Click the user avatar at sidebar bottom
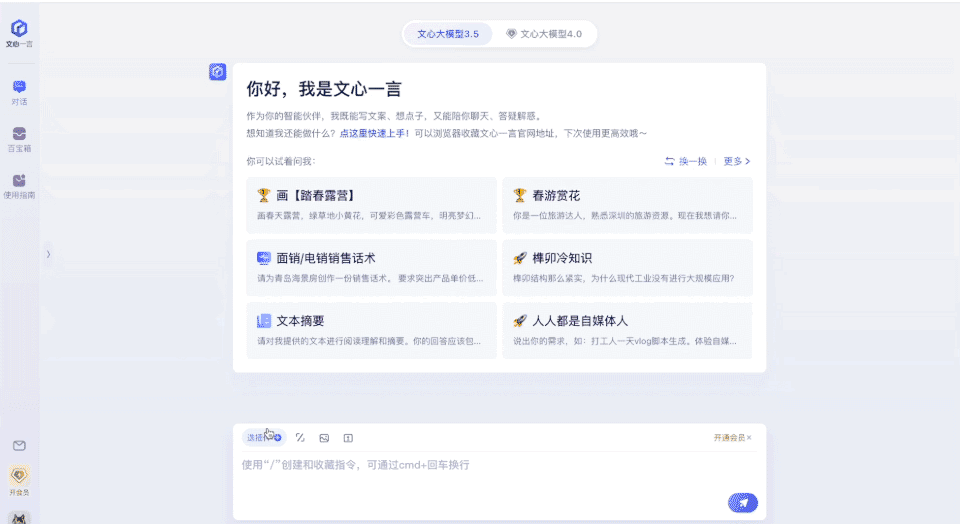The image size is (960, 524). pyautogui.click(x=19, y=518)
